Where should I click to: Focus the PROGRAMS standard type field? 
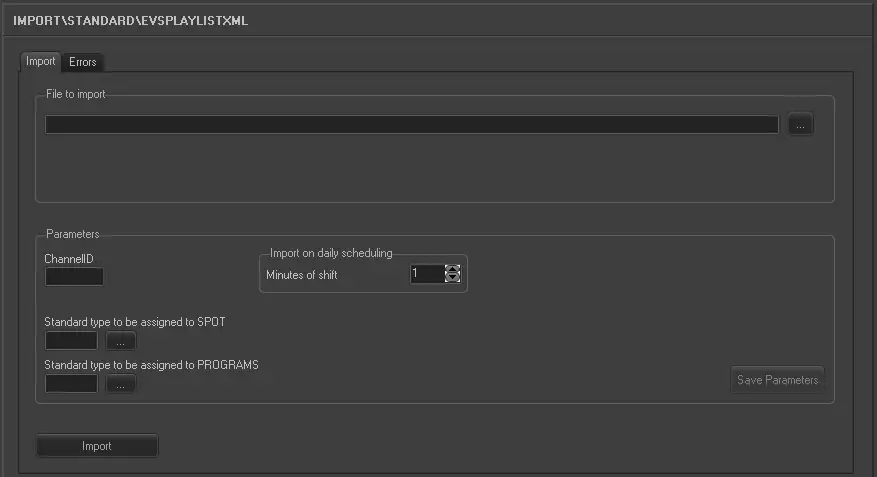tap(71, 384)
